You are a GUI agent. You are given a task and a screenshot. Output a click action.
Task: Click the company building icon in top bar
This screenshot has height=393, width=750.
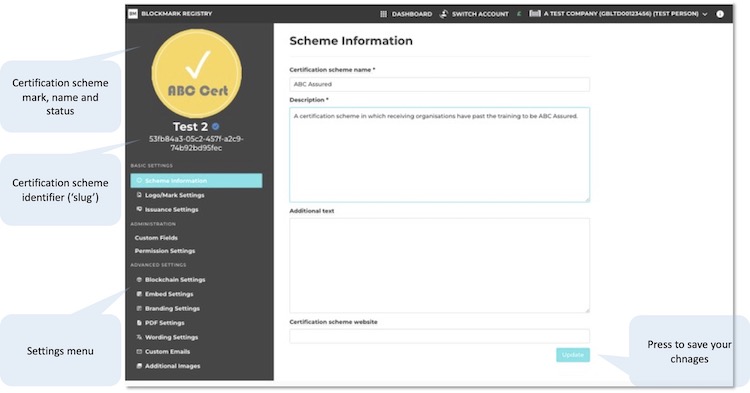coord(535,14)
